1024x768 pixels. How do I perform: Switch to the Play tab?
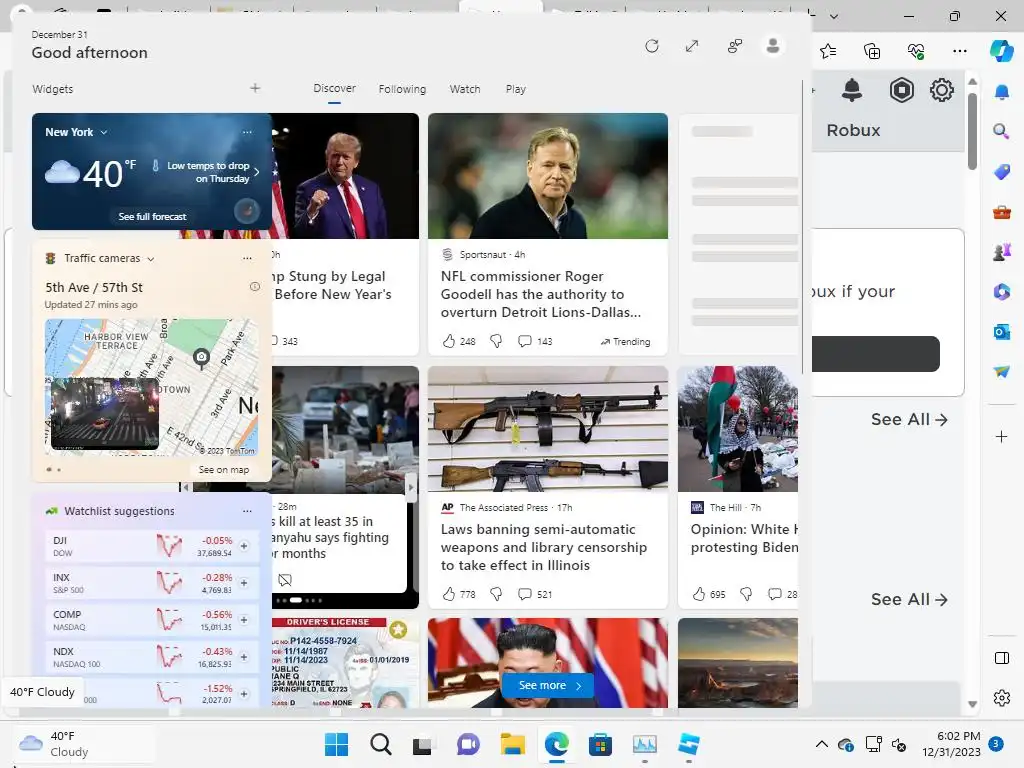tap(515, 89)
